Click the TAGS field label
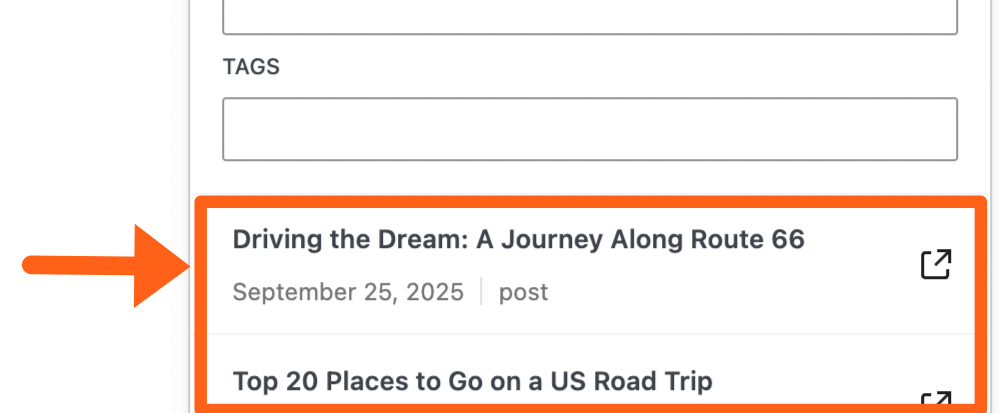Viewport: 1001px width, 413px height. (251, 67)
